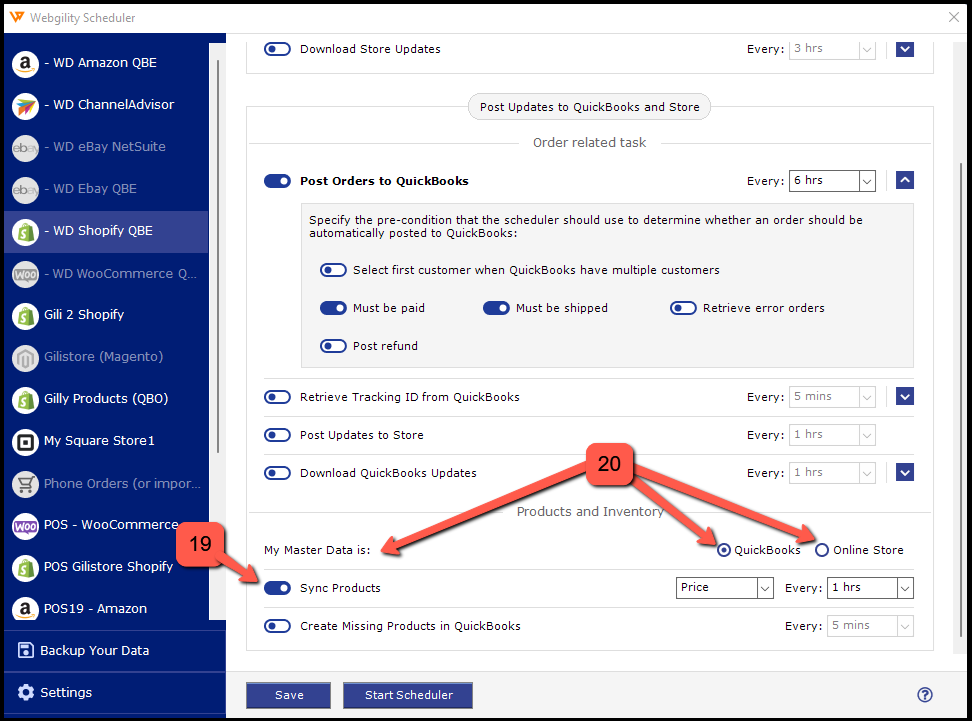Image resolution: width=972 pixels, height=721 pixels.
Task: Select Gilly Products (QBO) in sidebar
Action: tap(105, 399)
